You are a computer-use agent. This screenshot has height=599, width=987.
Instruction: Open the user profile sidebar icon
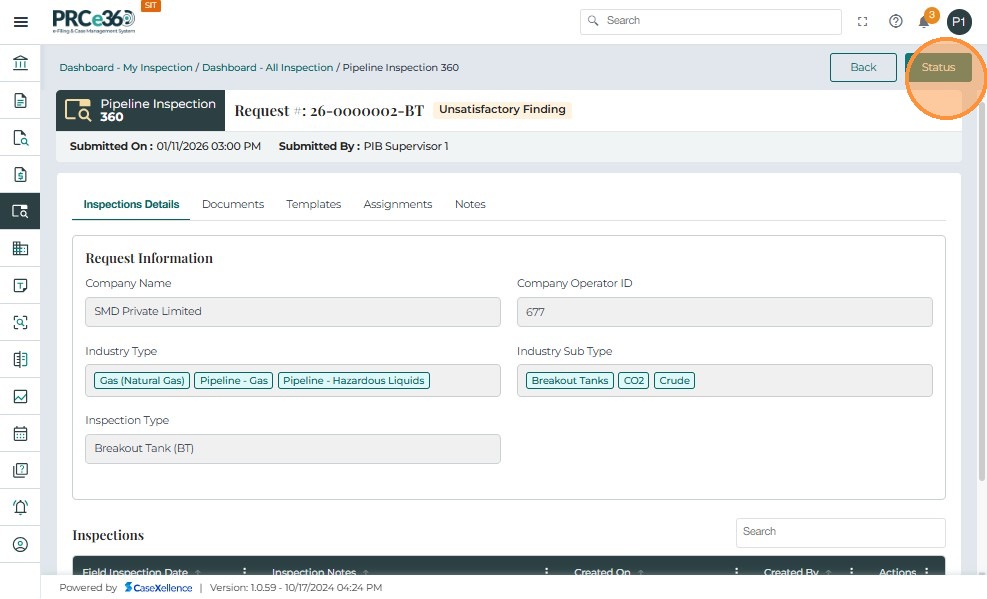click(x=20, y=545)
